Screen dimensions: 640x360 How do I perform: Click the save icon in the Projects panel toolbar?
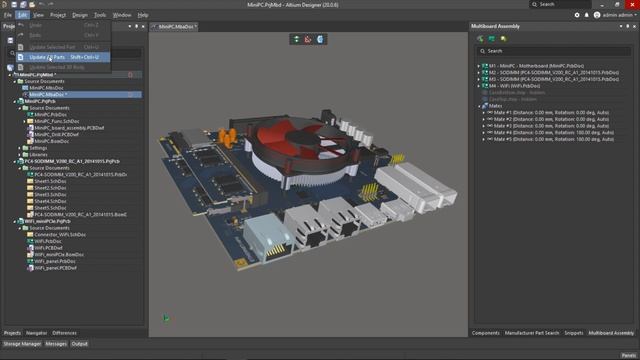(10, 40)
